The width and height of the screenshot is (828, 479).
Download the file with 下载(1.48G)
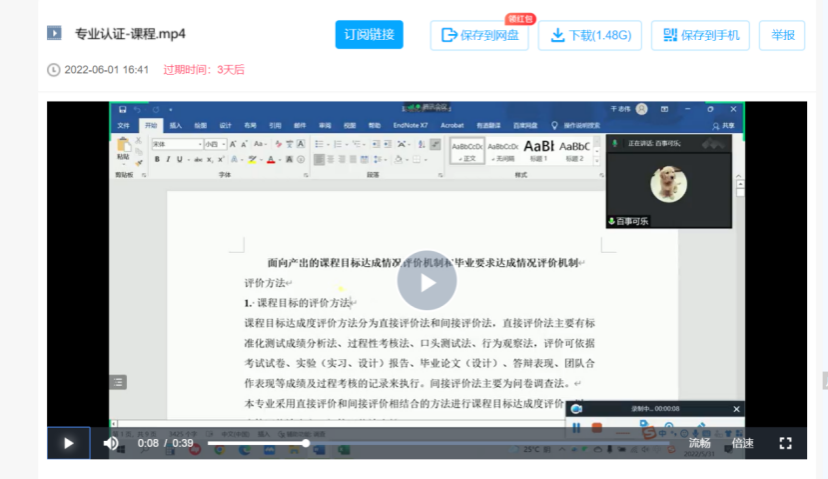tap(589, 35)
